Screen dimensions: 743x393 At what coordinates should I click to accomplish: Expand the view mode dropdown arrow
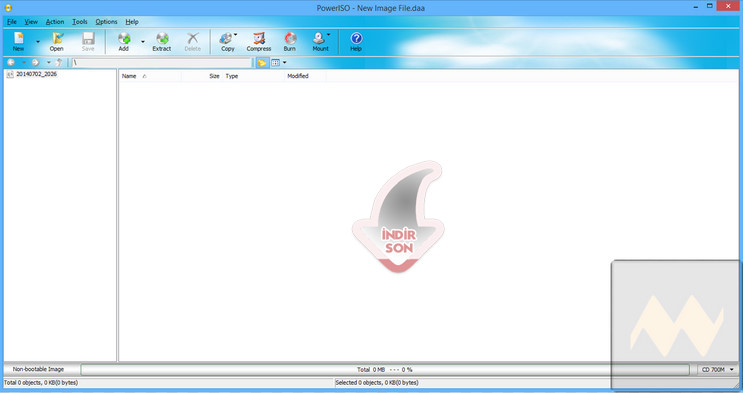[x=284, y=62]
